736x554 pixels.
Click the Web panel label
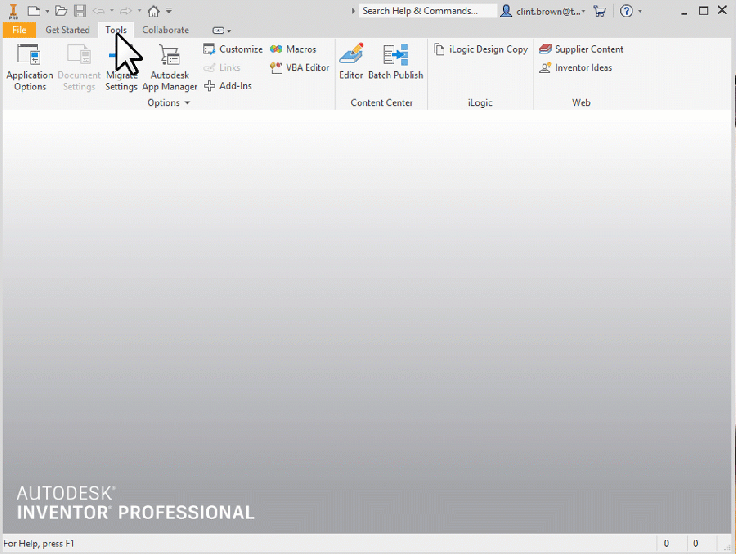[x=581, y=103]
